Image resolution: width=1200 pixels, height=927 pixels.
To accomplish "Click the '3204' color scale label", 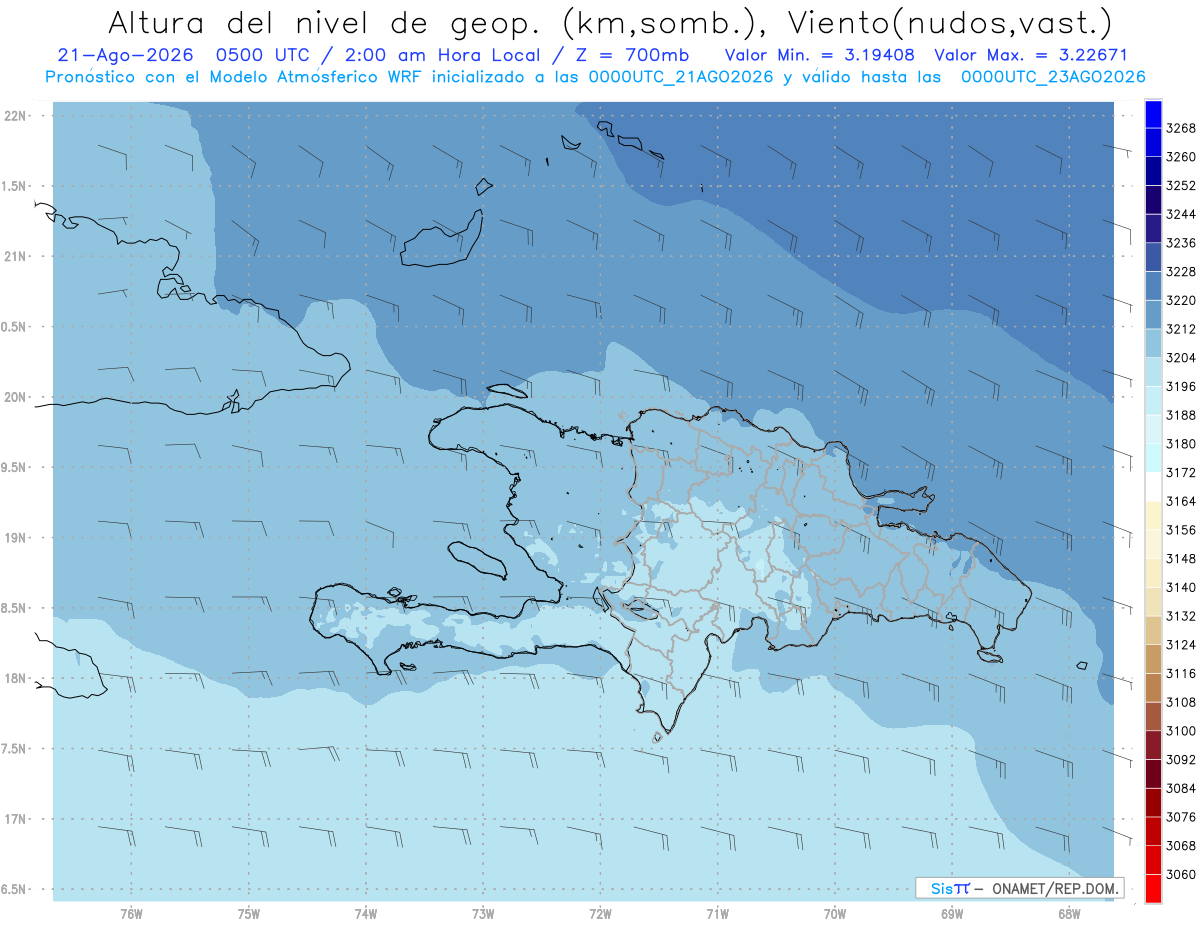I will (x=1181, y=358).
